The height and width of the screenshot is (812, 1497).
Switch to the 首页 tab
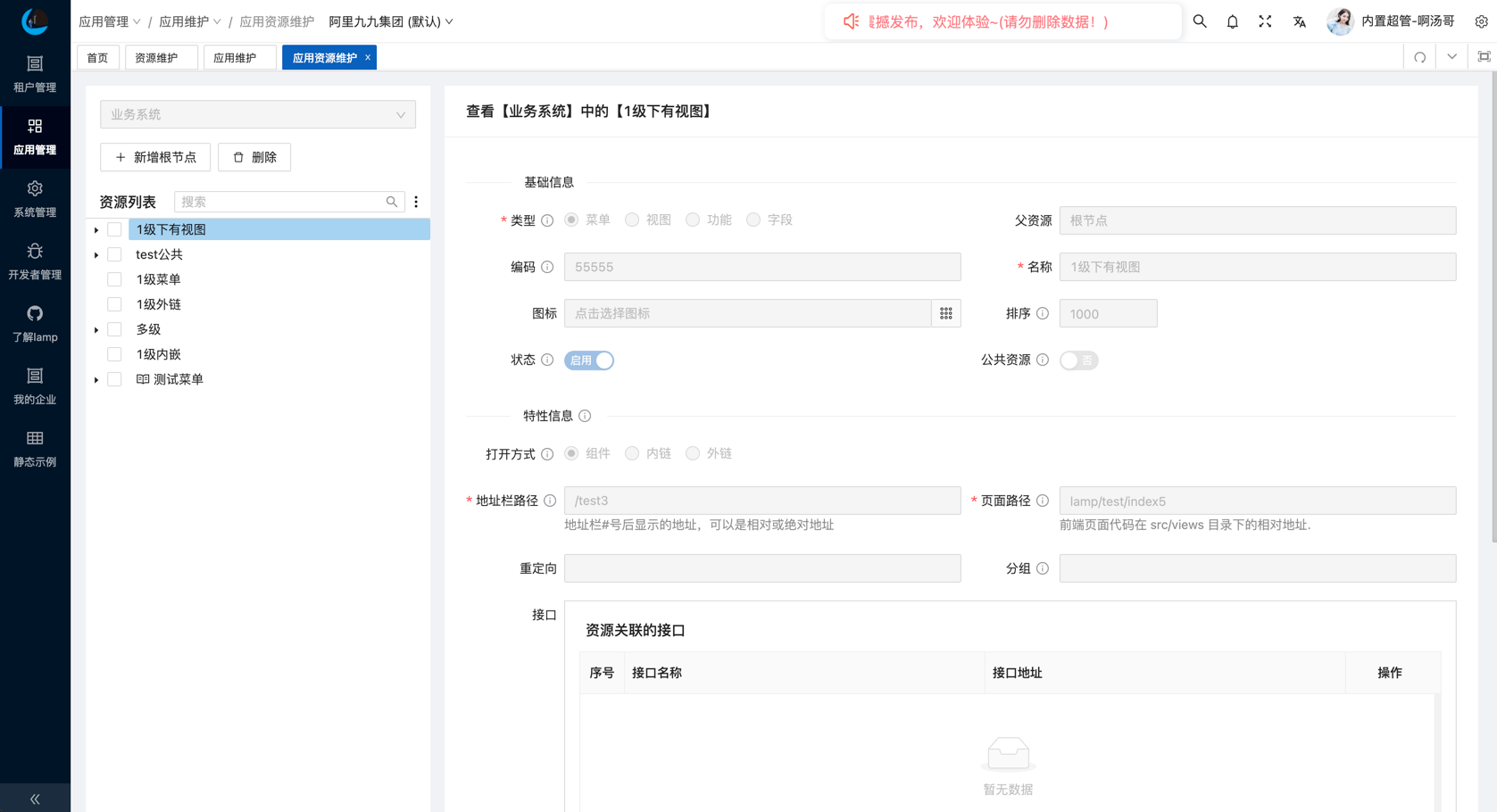(97, 58)
